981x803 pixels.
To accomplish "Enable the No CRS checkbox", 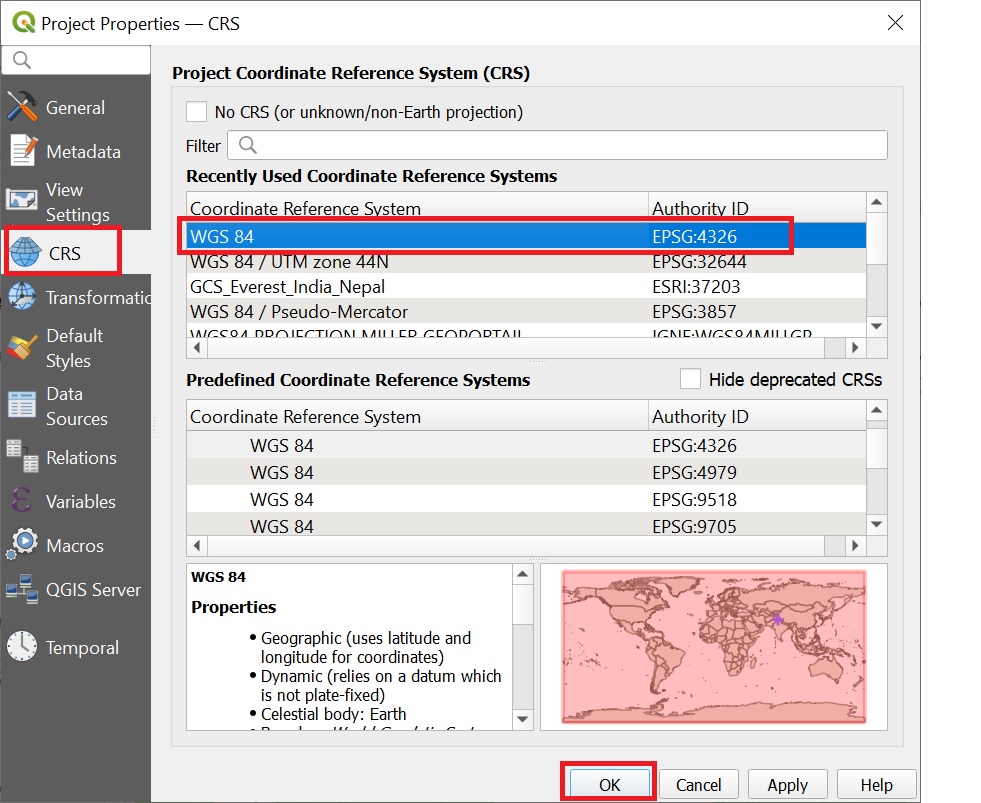I will coord(196,112).
